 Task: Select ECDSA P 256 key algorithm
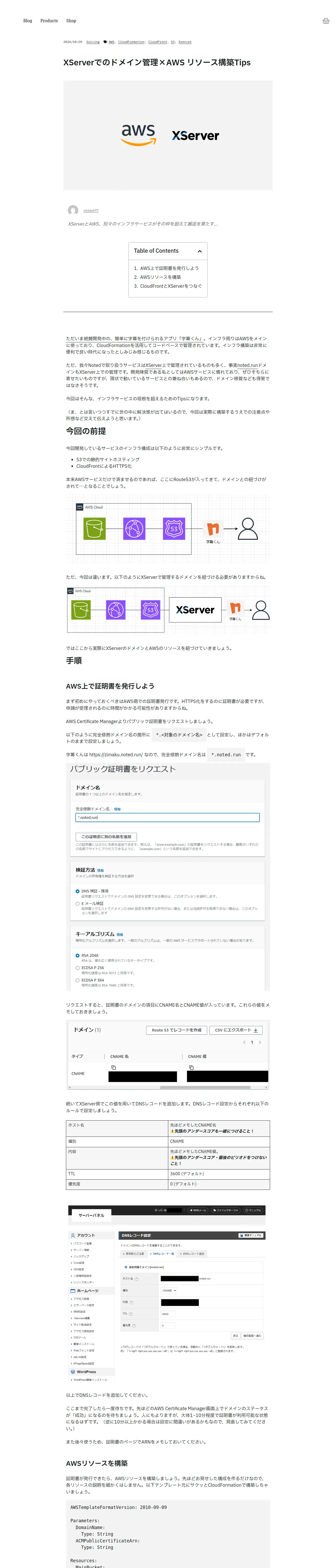coord(77,968)
